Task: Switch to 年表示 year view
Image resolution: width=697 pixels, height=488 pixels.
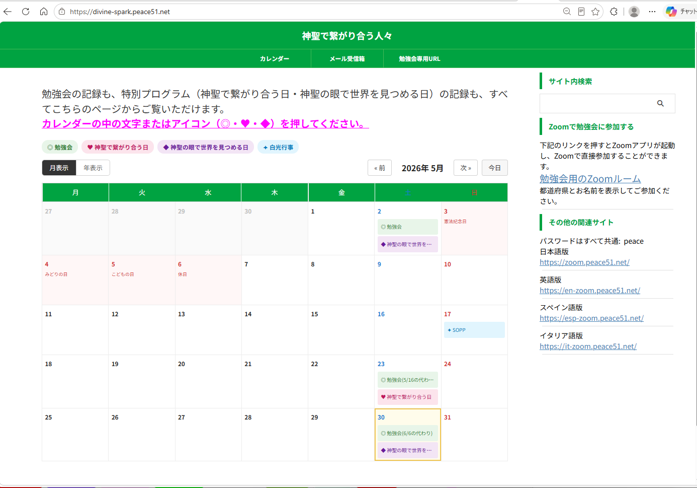Action: point(93,168)
